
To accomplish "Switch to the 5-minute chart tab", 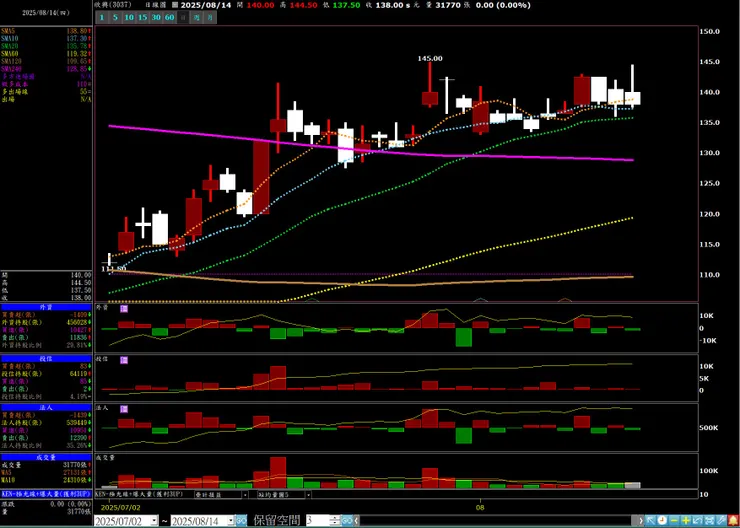I will click(115, 18).
